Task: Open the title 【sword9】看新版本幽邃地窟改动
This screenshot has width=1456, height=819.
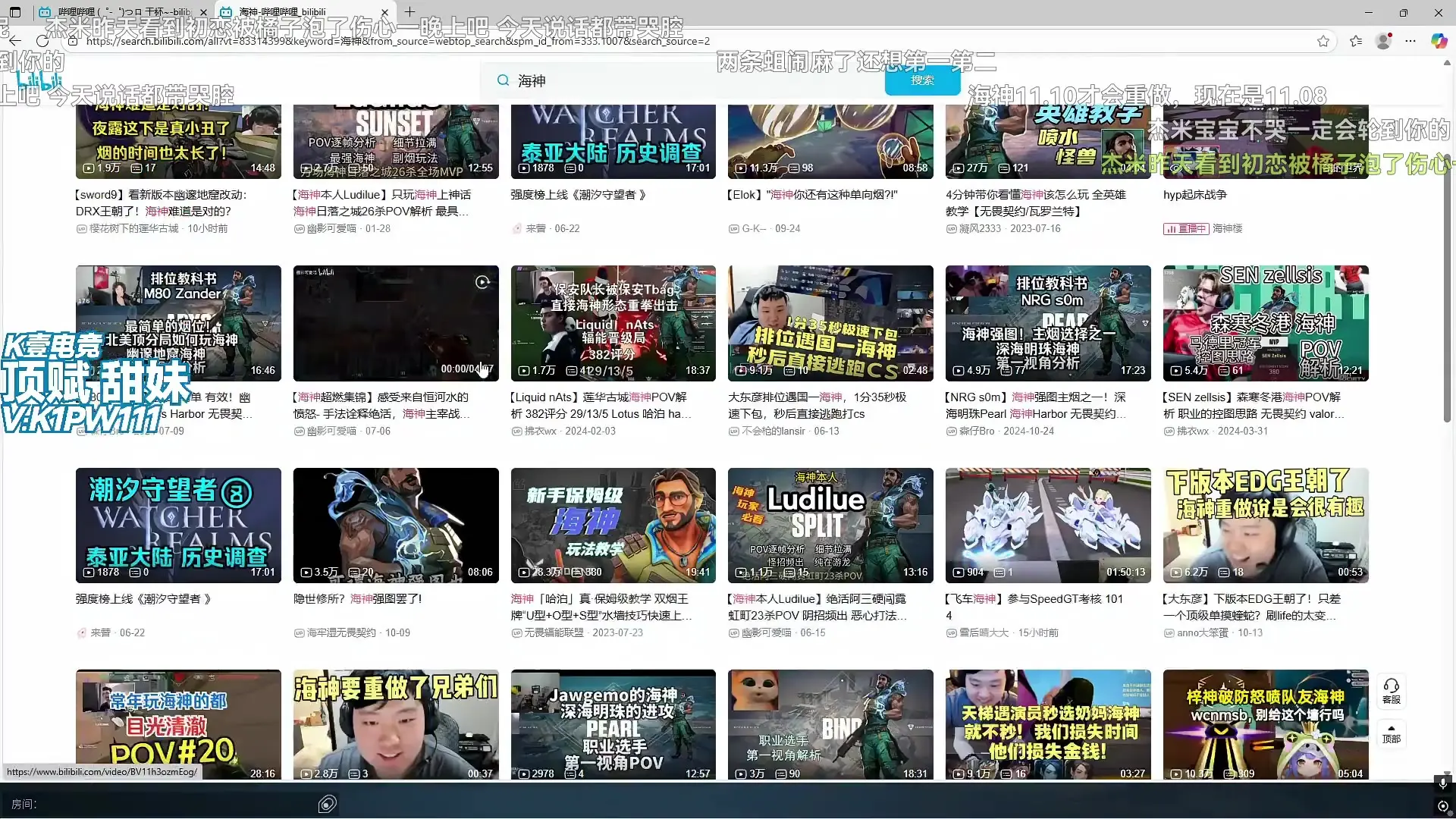Action: click(x=161, y=203)
